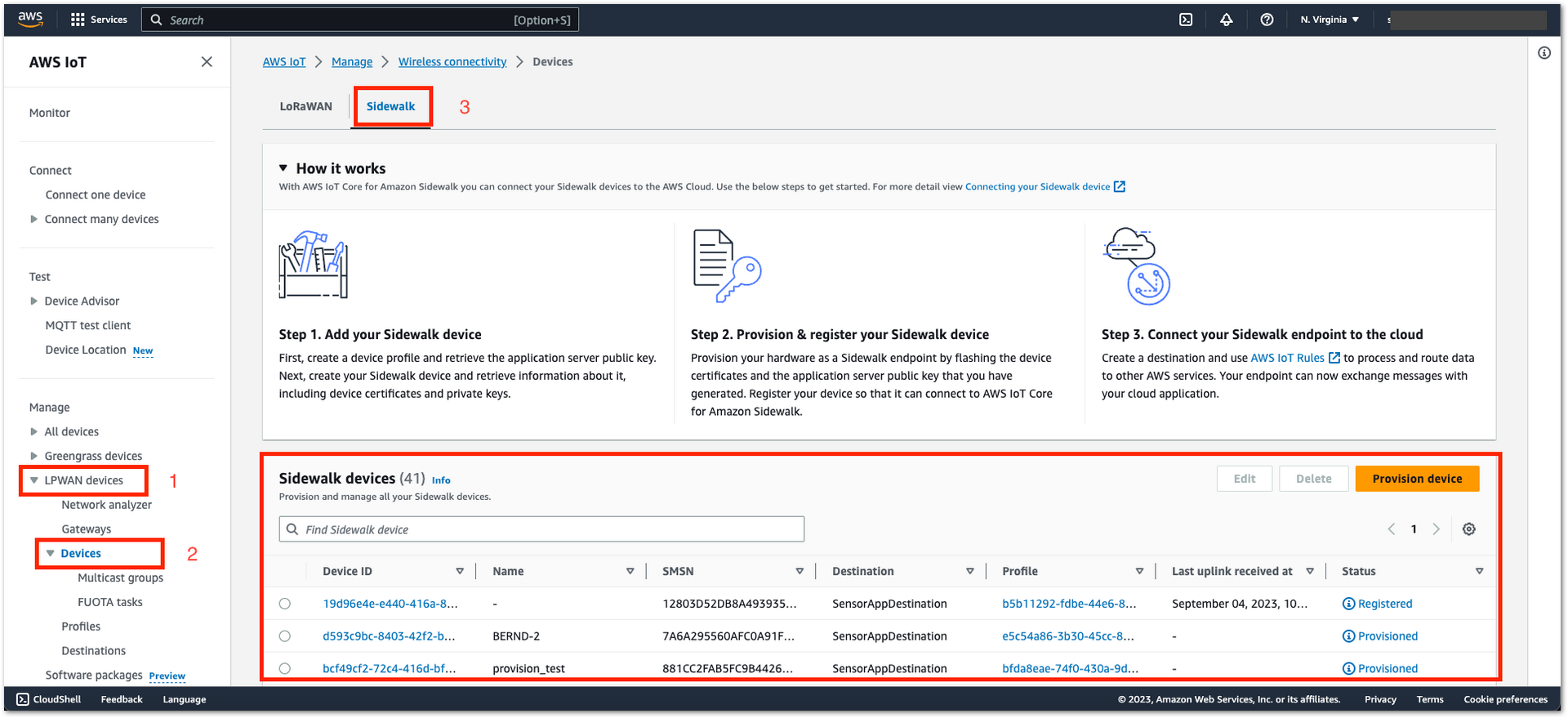Screen dimensions: 1568x718
Task: Sort by Device ID column
Action: [460, 571]
